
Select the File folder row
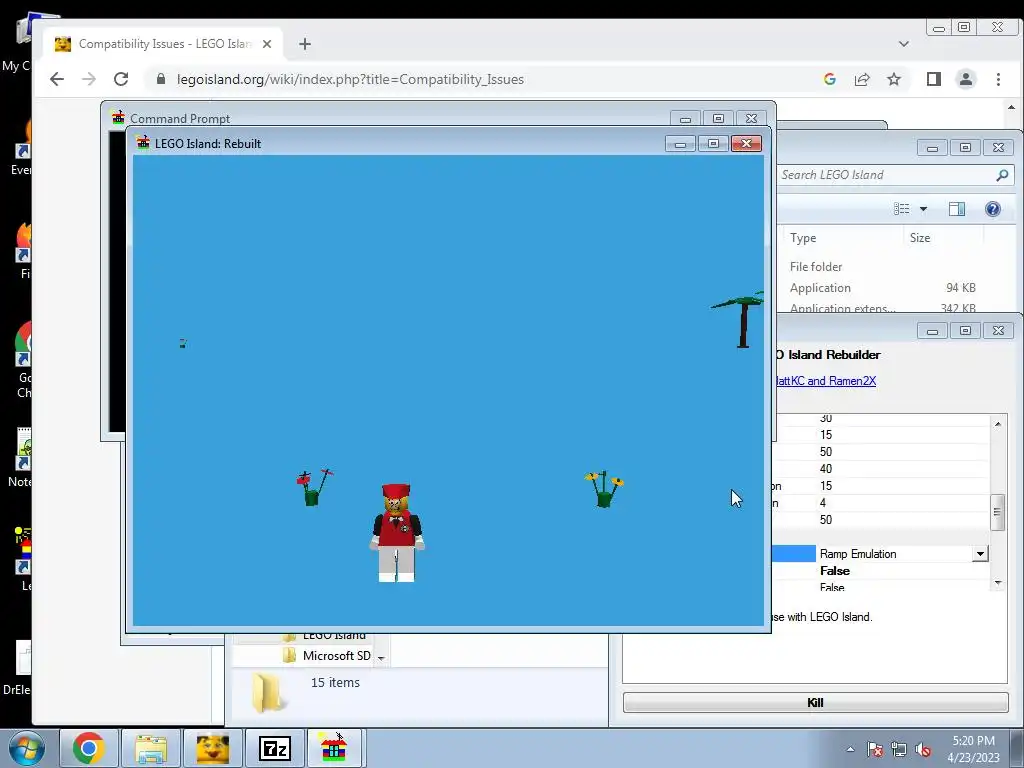(895, 266)
